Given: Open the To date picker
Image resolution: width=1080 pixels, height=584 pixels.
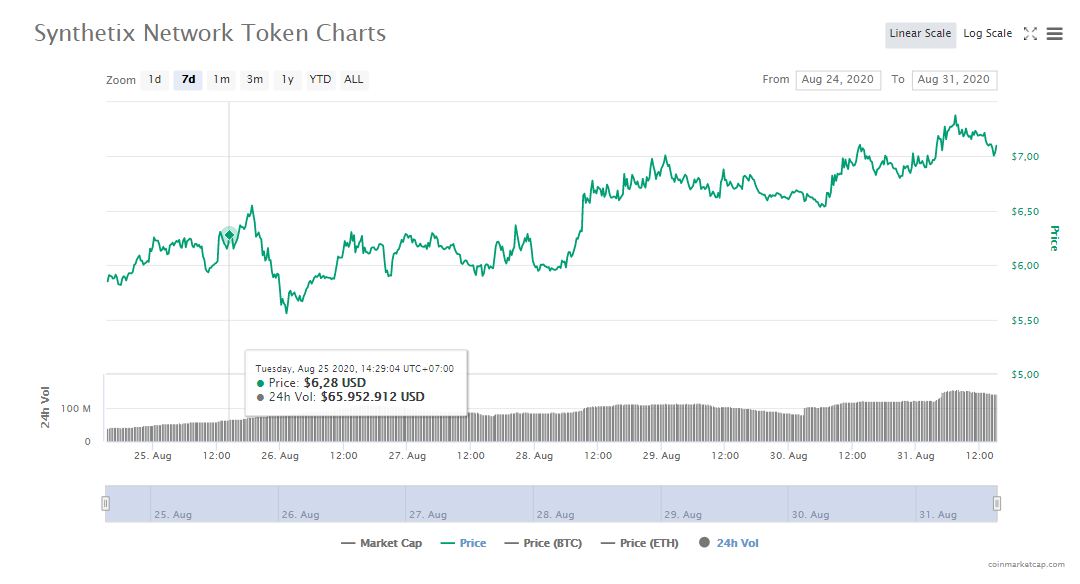Looking at the screenshot, I should click(x=952, y=80).
